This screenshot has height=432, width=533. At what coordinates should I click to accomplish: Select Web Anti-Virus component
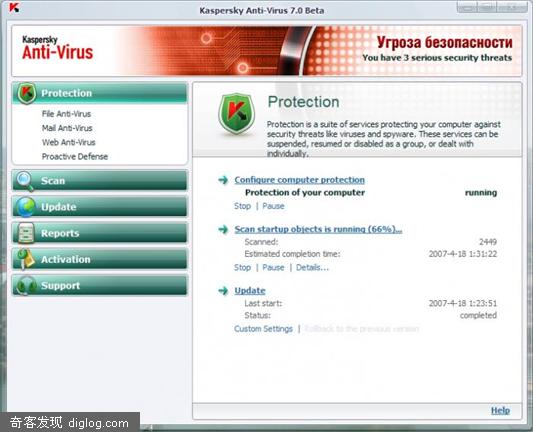pos(68,142)
